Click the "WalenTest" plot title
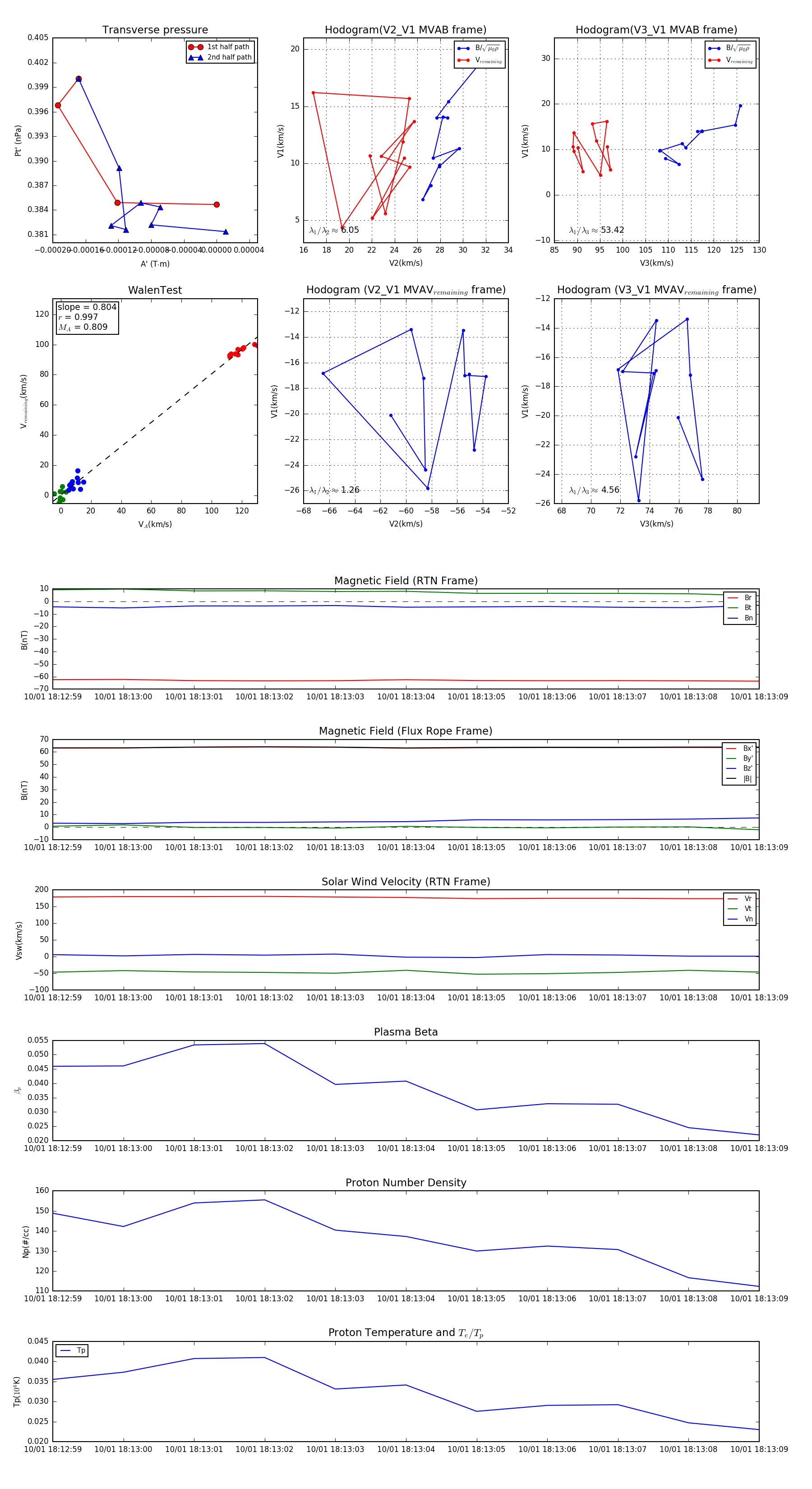 155,290
